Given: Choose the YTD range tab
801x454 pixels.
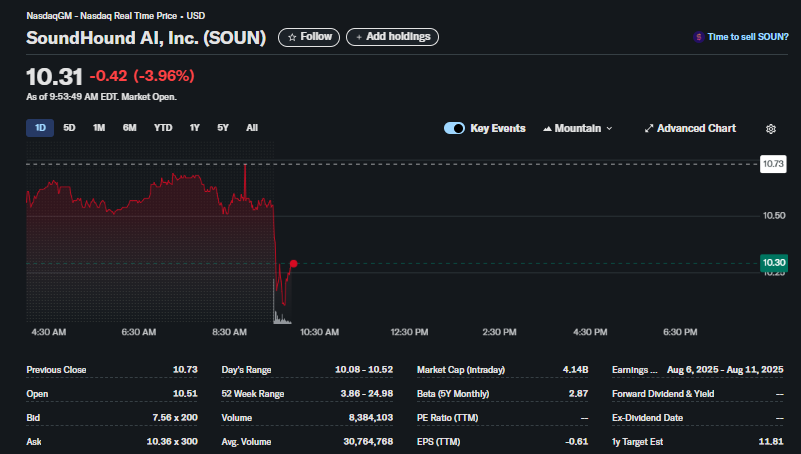Looking at the screenshot, I should [163, 128].
